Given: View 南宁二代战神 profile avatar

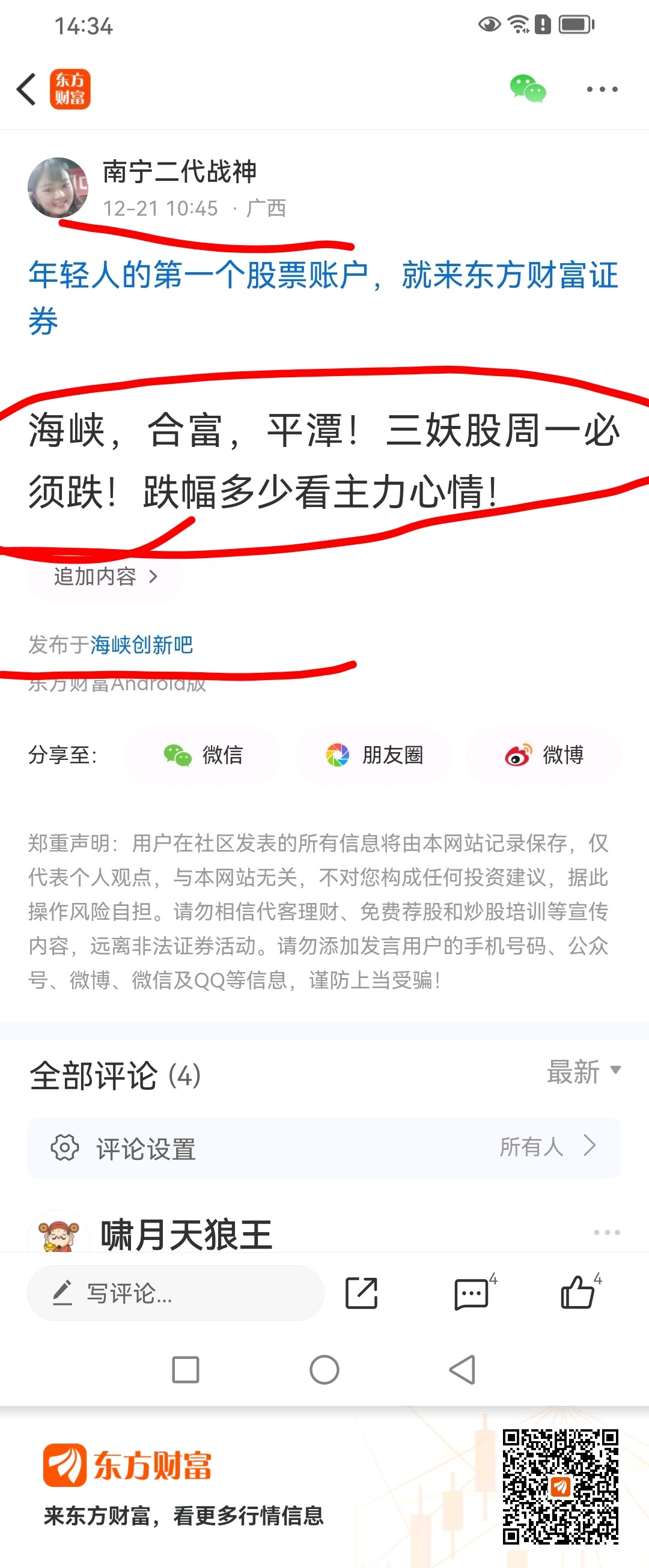Looking at the screenshot, I should (x=58, y=188).
